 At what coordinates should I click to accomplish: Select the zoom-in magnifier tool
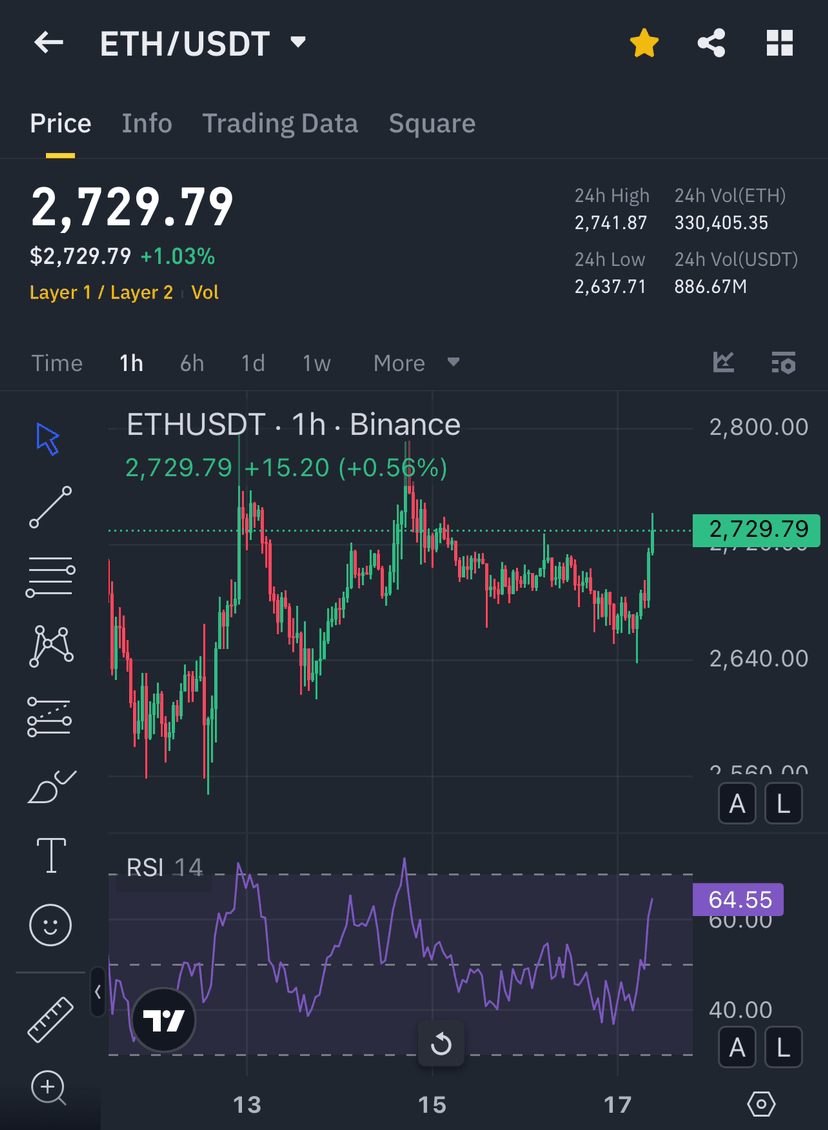[x=49, y=1087]
